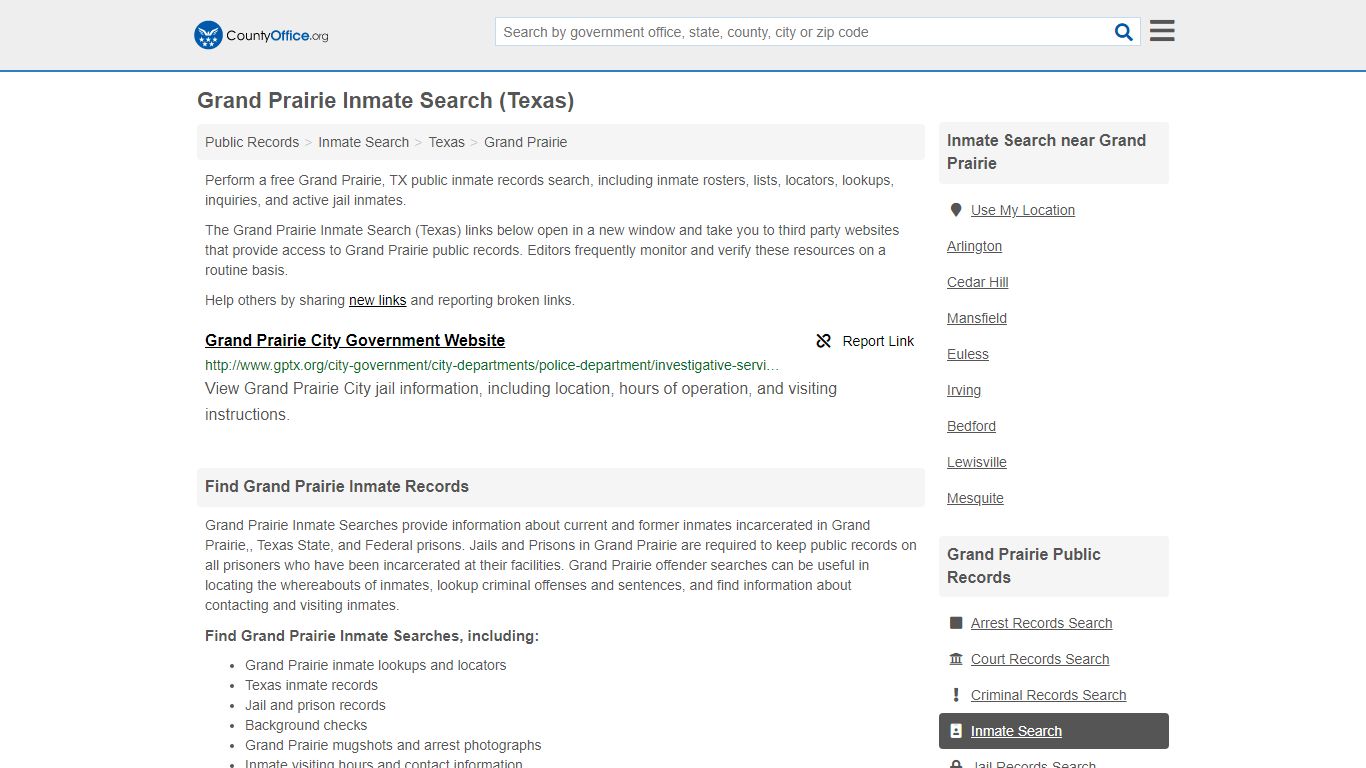Click the magnifying glass search icon

(1124, 32)
